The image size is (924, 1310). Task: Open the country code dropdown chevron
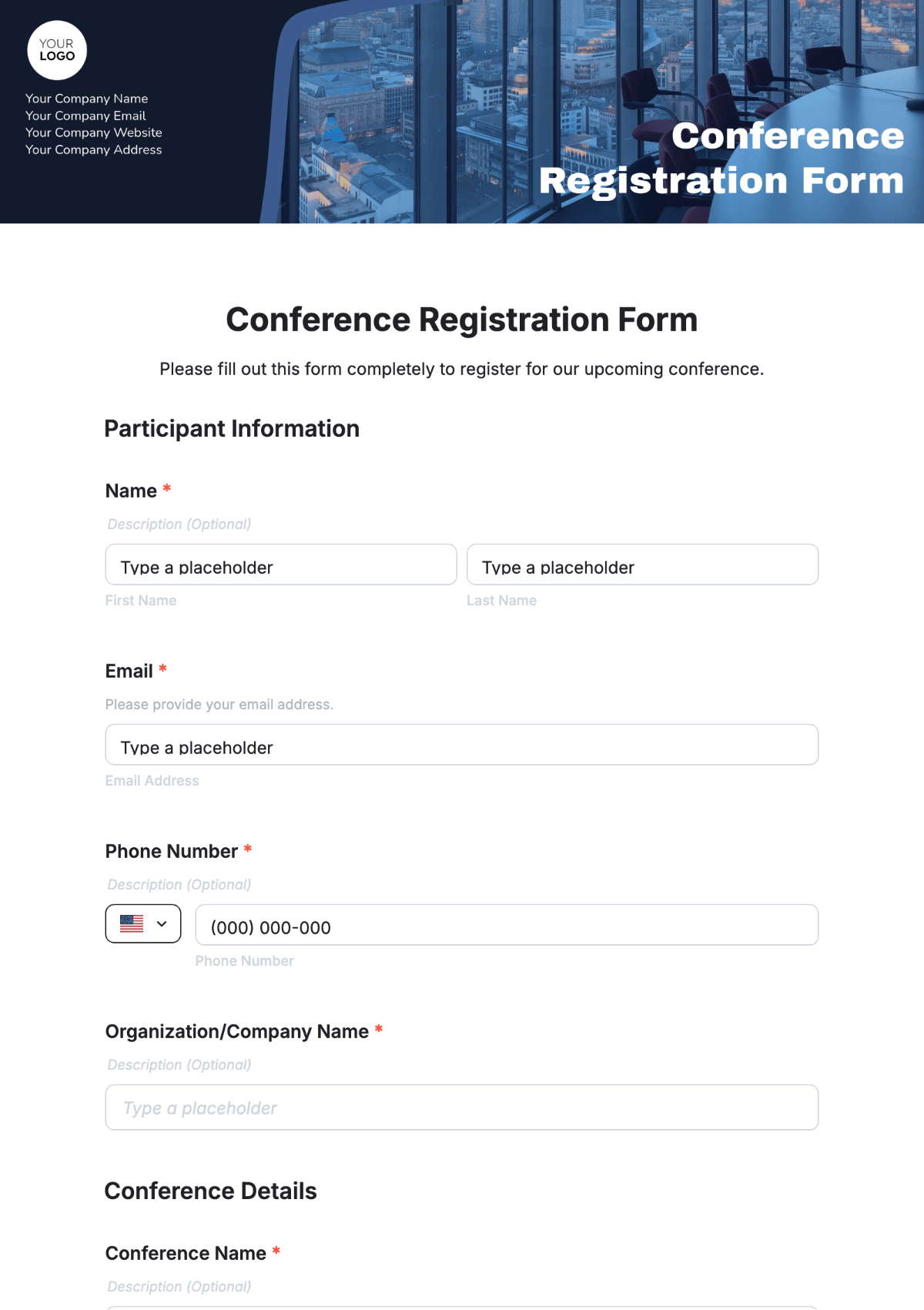162,923
